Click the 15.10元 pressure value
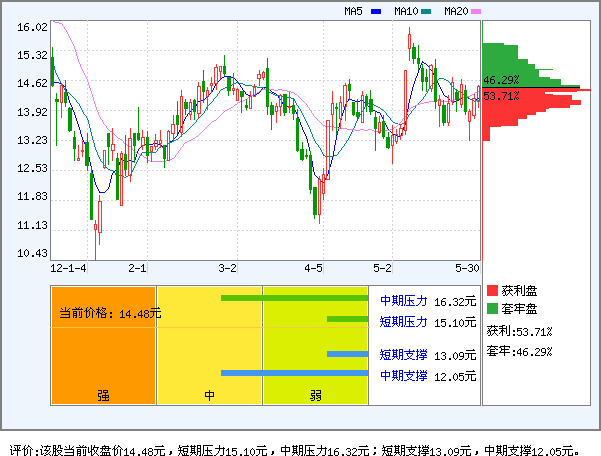This screenshot has width=601, height=456. coord(455,323)
